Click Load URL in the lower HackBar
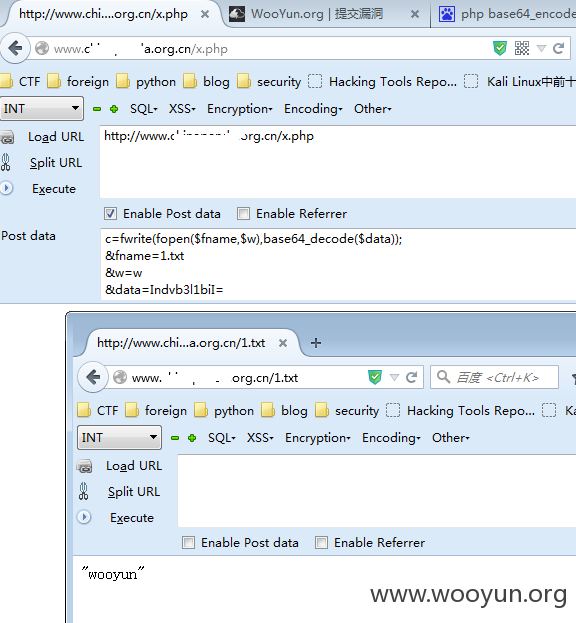Image resolution: width=576 pixels, height=623 pixels. 134,466
